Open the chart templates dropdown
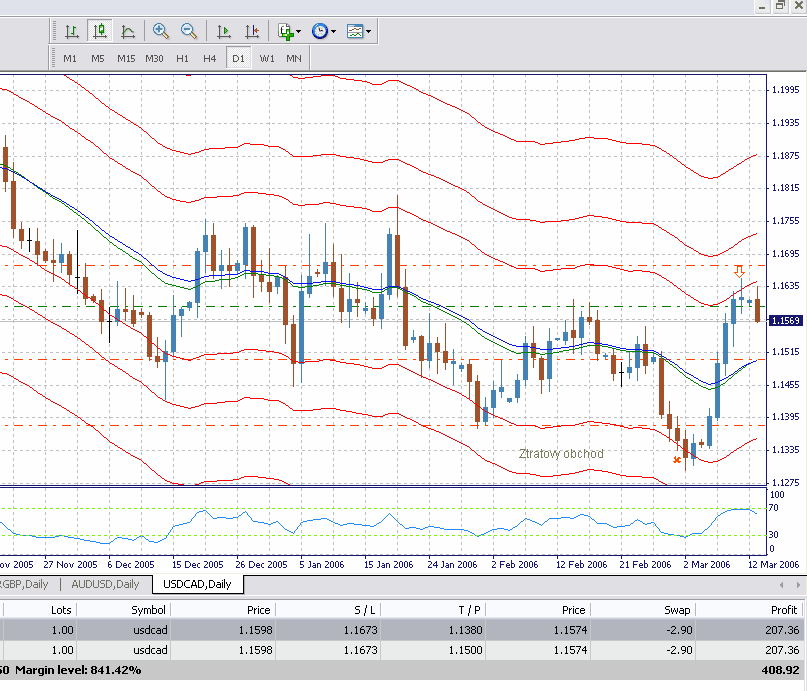Image resolution: width=807 pixels, height=691 pixels. point(369,32)
